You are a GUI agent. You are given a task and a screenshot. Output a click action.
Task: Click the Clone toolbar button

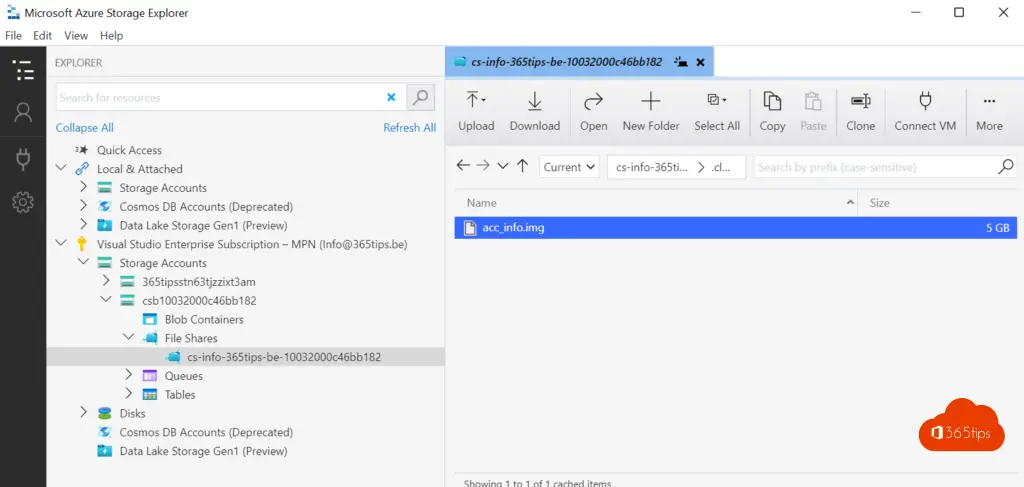[861, 112]
